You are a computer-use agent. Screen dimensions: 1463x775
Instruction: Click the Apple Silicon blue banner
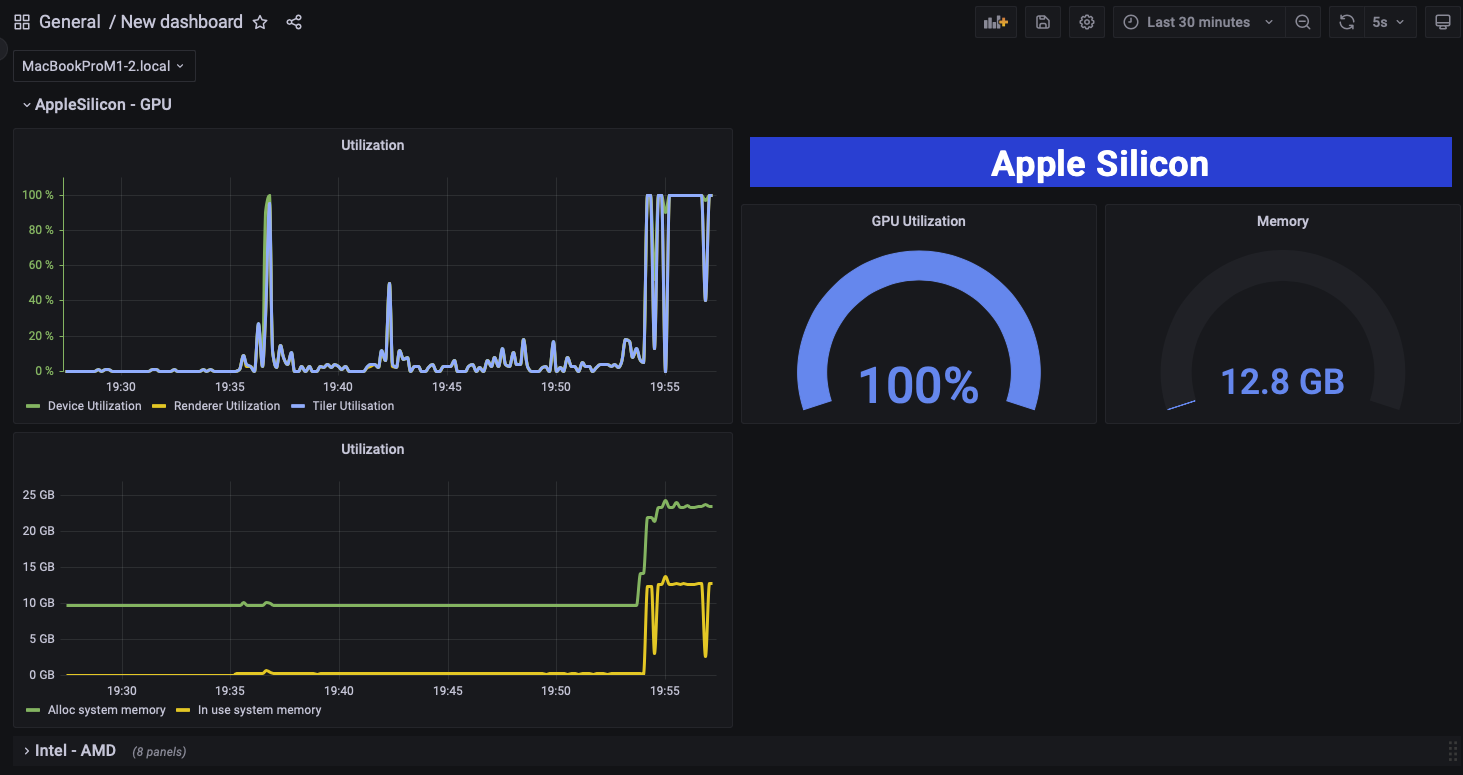point(1100,162)
